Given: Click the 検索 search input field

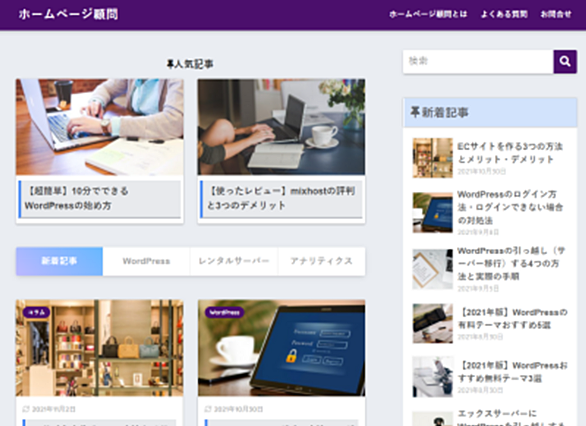Looking at the screenshot, I should (x=478, y=61).
